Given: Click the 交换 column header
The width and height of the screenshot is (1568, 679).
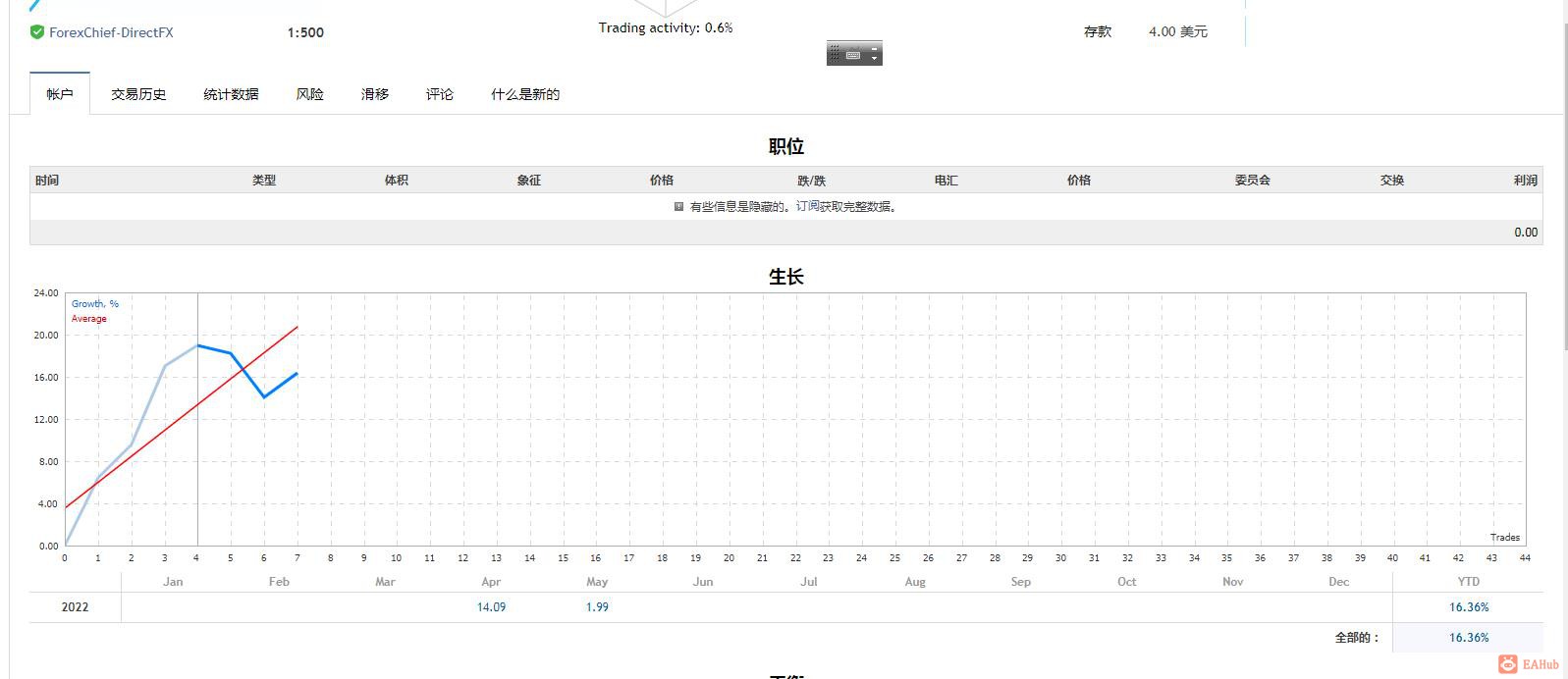Looking at the screenshot, I should [1392, 180].
